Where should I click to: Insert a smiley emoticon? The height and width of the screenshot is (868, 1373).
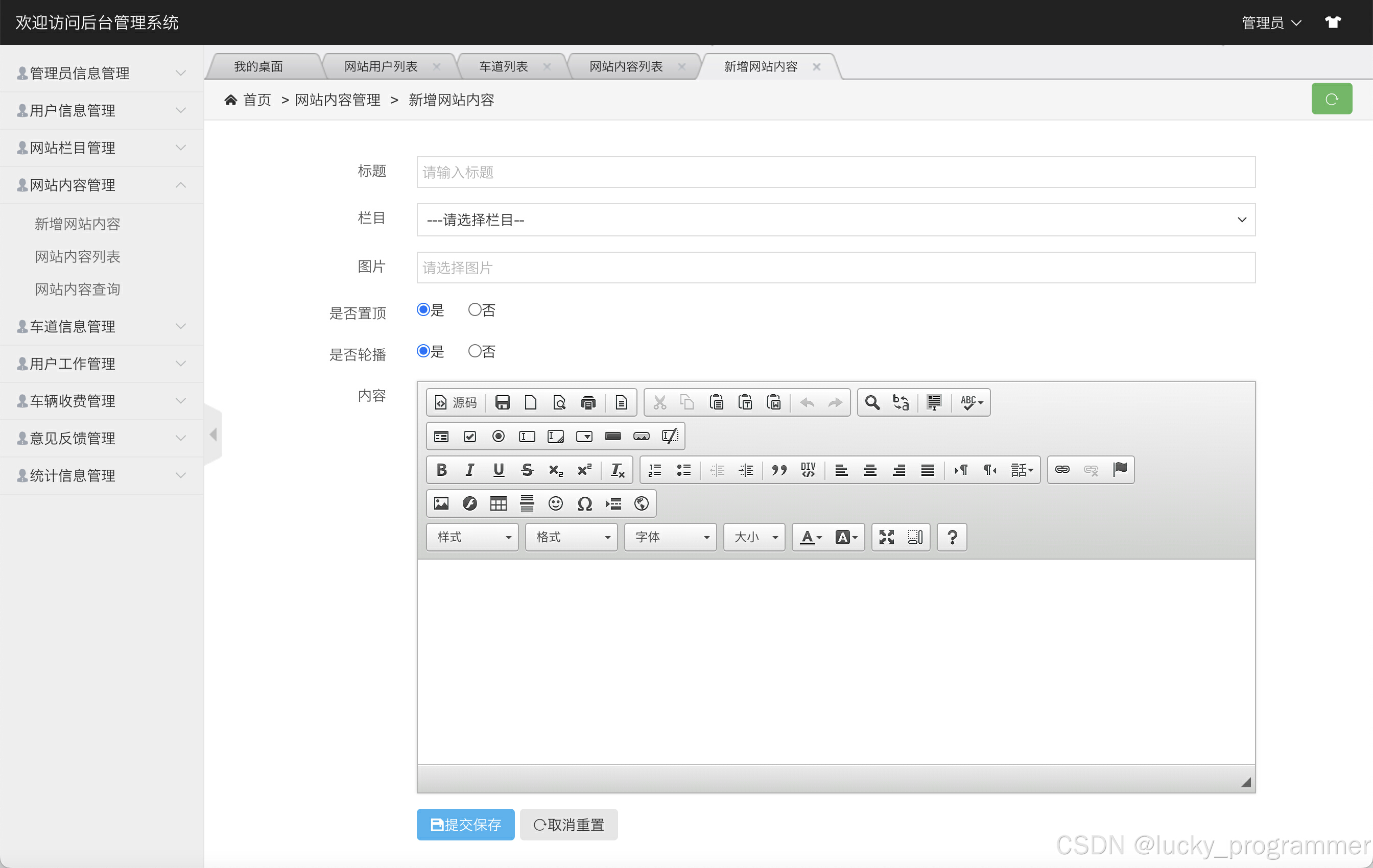(555, 503)
